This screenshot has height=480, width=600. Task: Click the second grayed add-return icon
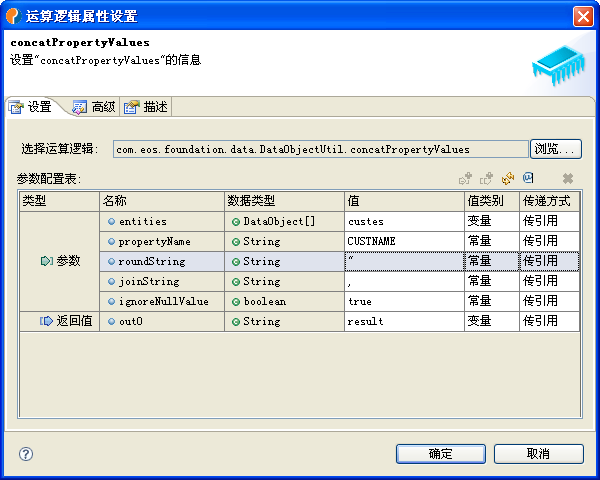[x=486, y=178]
